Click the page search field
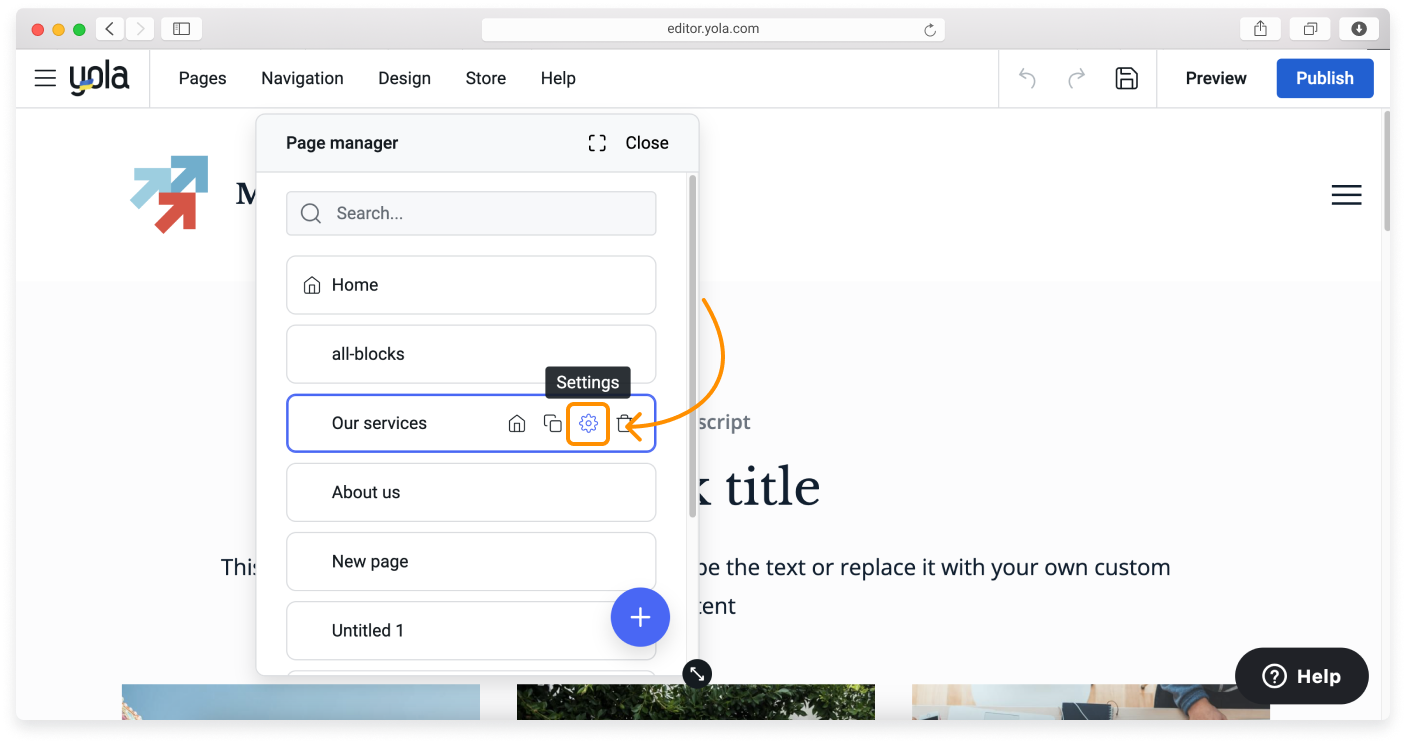The width and height of the screenshot is (1406, 744). [471, 213]
